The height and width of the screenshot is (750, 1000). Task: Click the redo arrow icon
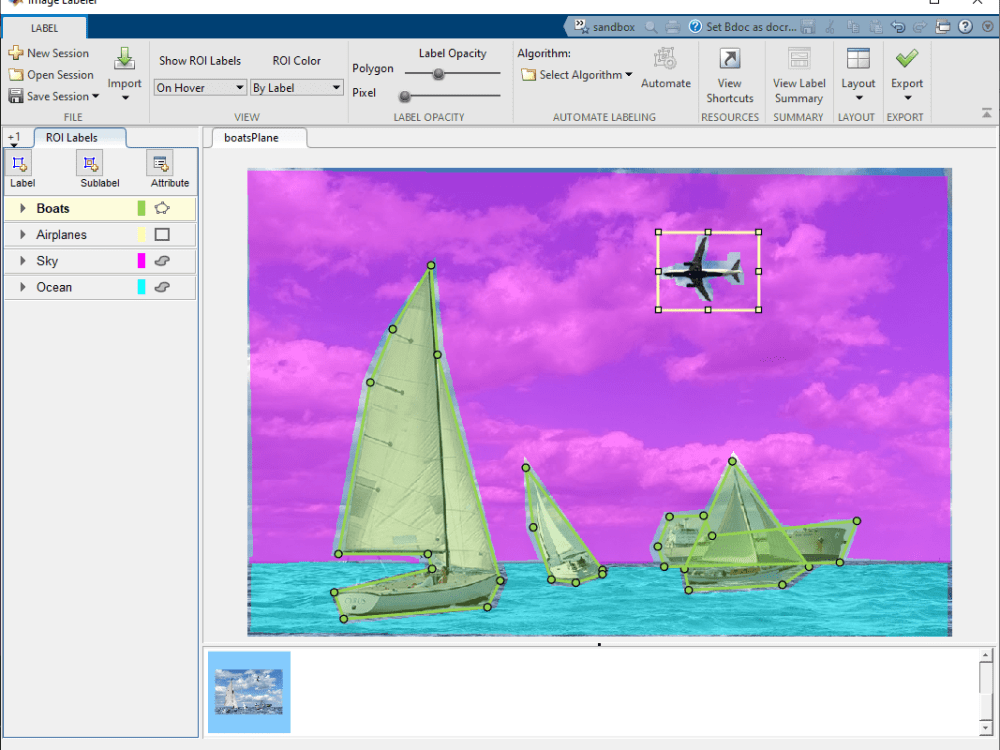[920, 27]
